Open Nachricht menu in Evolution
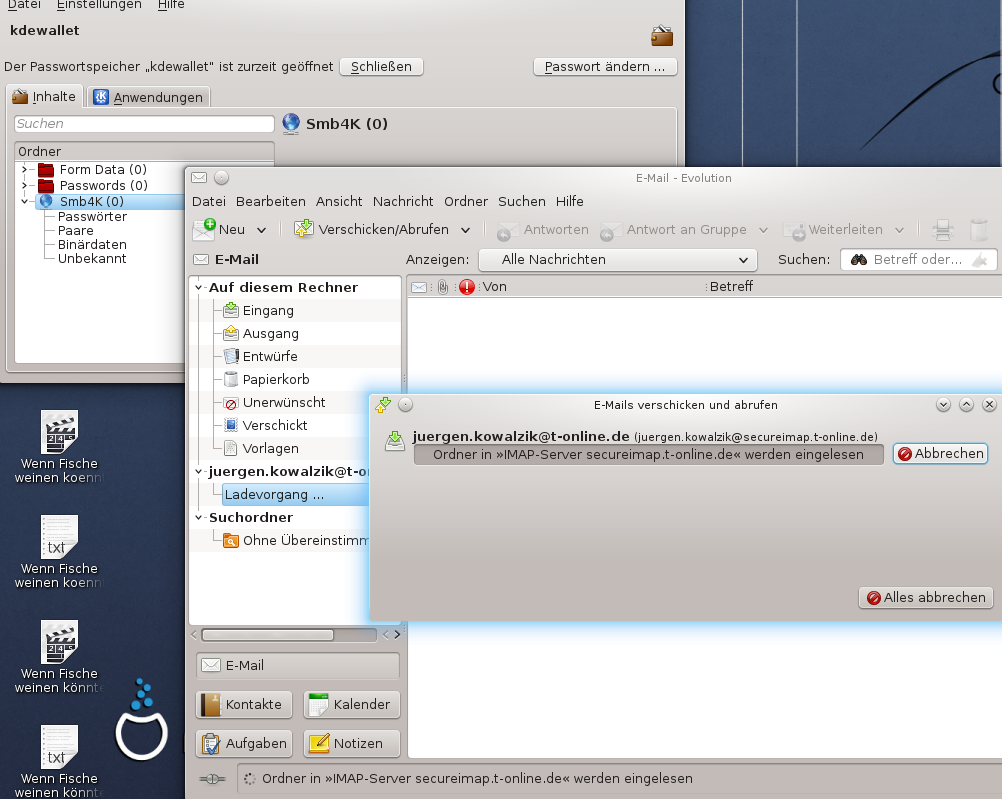Viewport: 1002px width, 799px height. click(403, 201)
